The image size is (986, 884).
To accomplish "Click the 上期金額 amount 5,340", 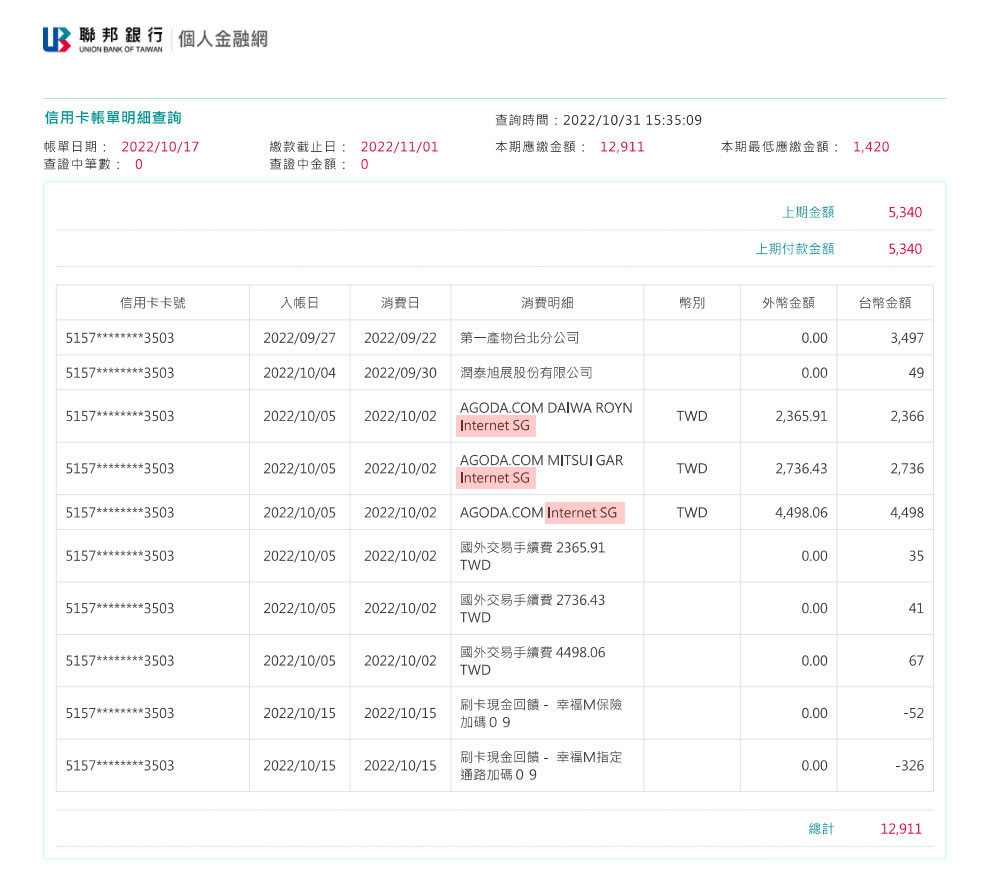I will tap(905, 212).
